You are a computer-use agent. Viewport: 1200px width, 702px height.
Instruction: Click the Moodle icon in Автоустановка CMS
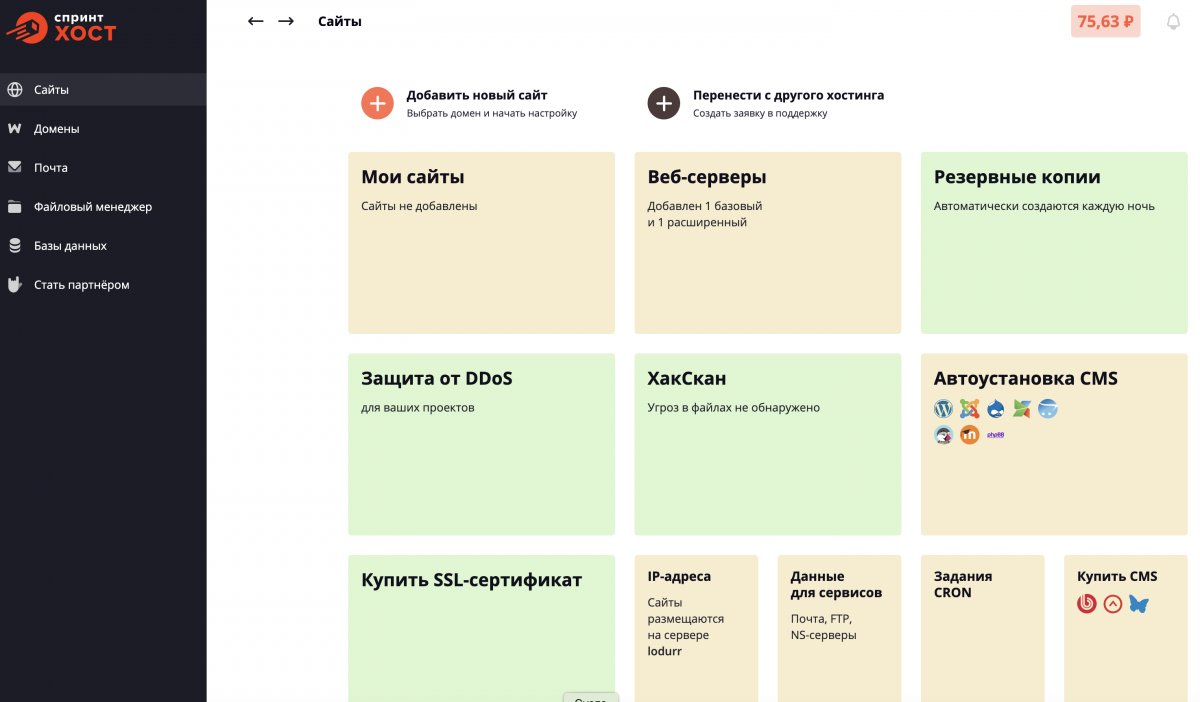point(969,435)
